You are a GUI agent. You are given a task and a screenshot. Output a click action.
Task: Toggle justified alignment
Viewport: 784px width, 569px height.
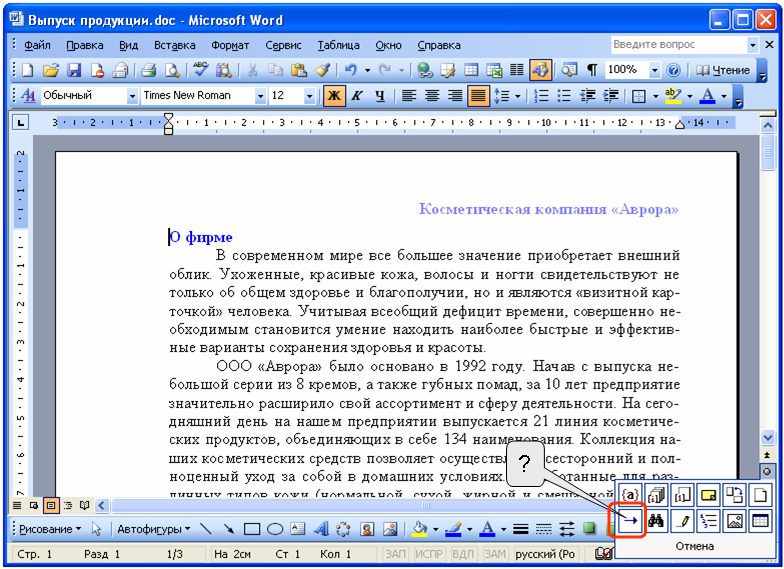pyautogui.click(x=478, y=96)
